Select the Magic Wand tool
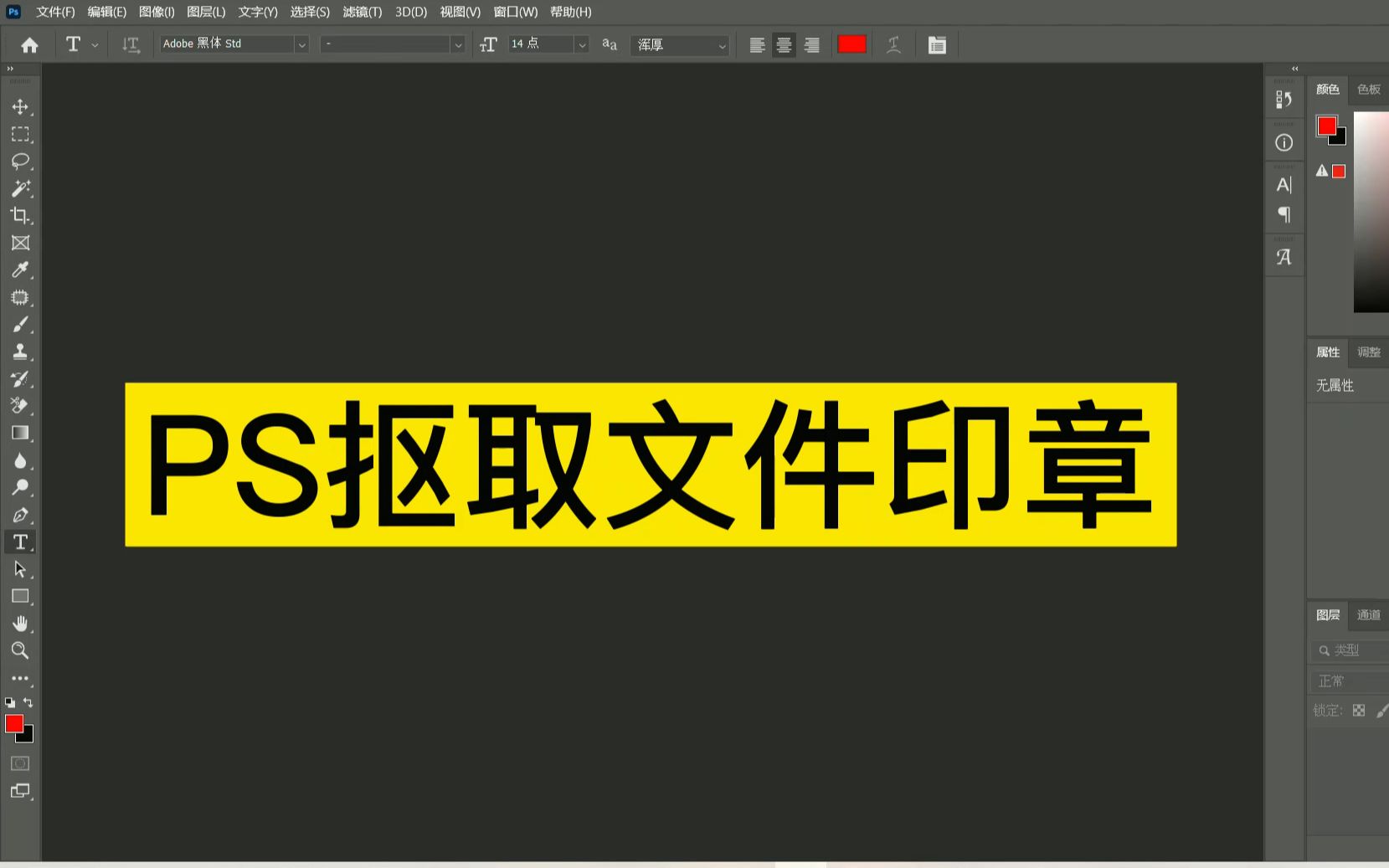Screen dimensions: 1389x868 20,188
